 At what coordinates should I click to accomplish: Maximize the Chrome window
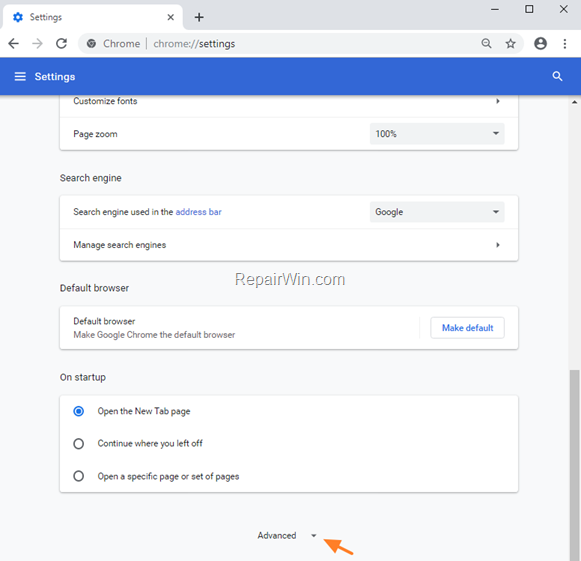point(529,9)
